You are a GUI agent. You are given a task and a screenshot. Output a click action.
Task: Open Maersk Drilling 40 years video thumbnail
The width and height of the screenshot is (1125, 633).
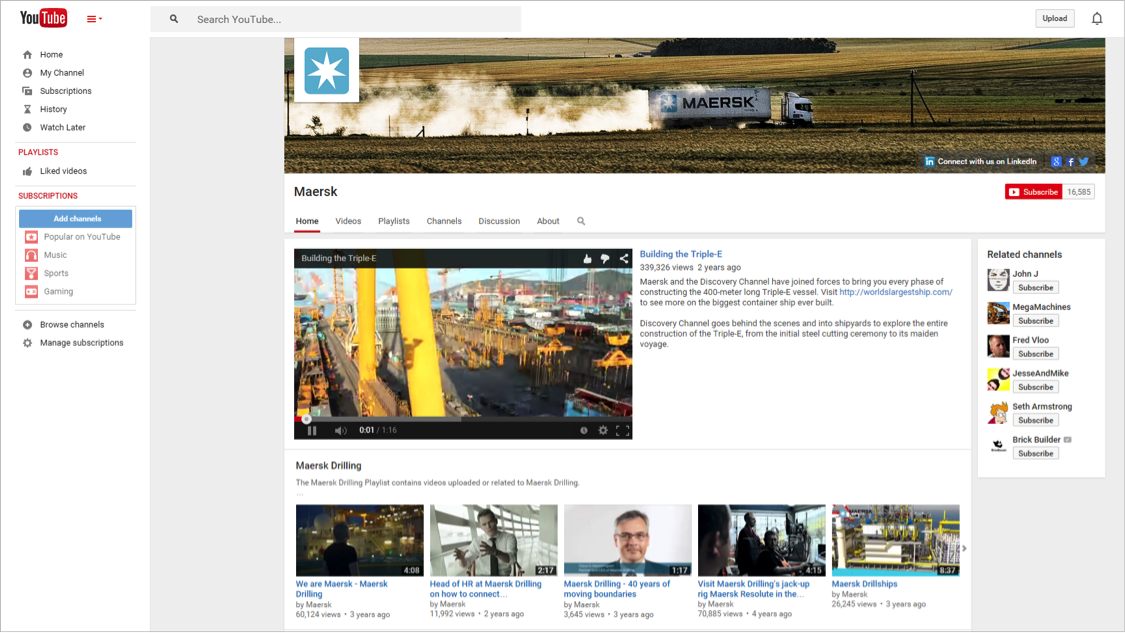pyautogui.click(x=628, y=540)
